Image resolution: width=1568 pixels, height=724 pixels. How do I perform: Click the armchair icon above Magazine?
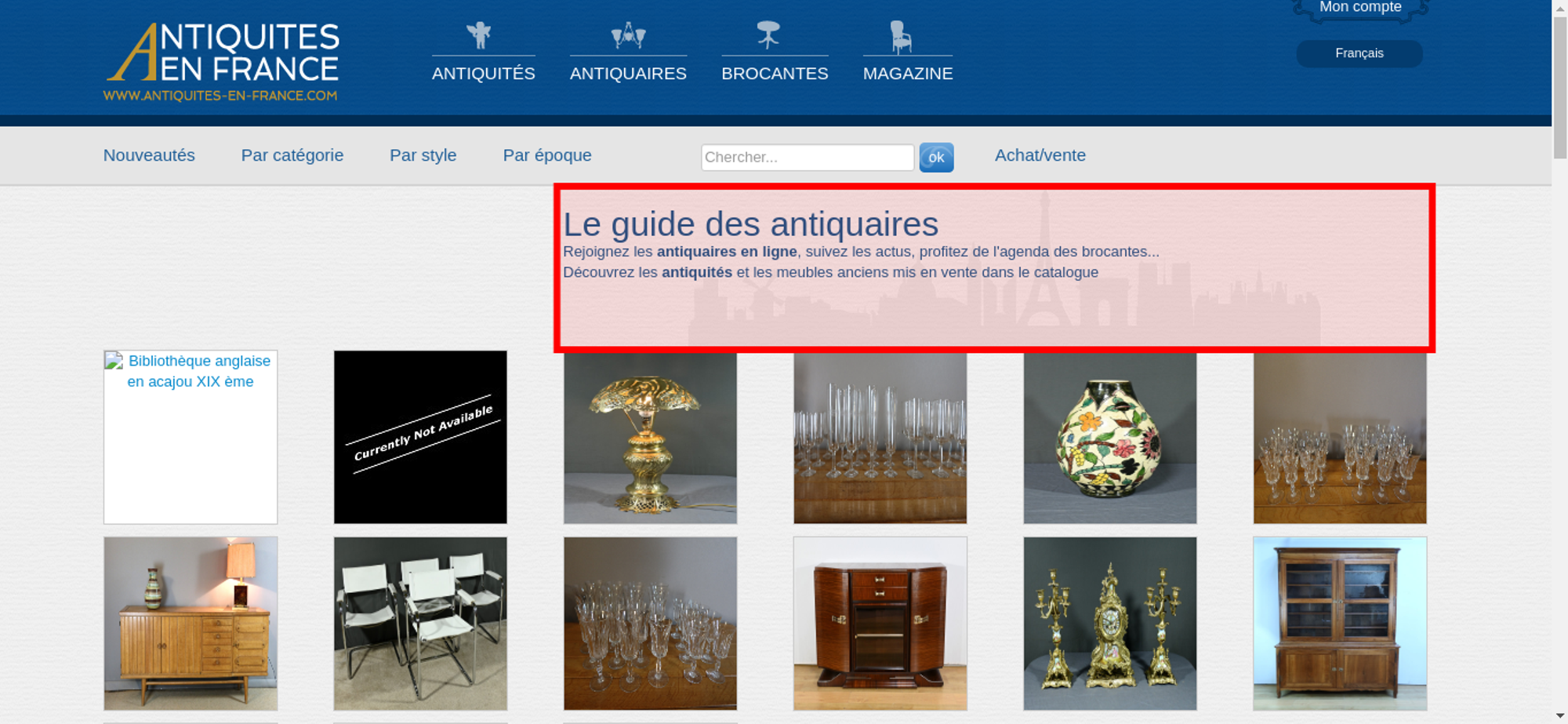(901, 36)
